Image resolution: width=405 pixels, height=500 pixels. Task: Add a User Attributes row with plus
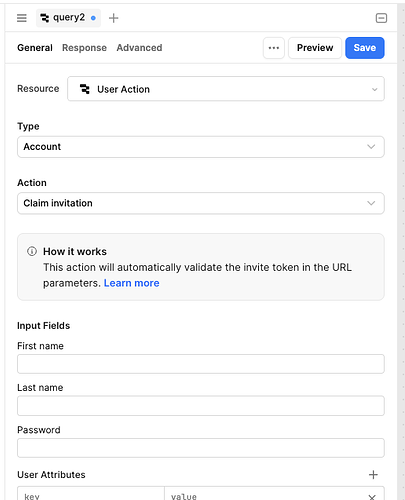(373, 475)
